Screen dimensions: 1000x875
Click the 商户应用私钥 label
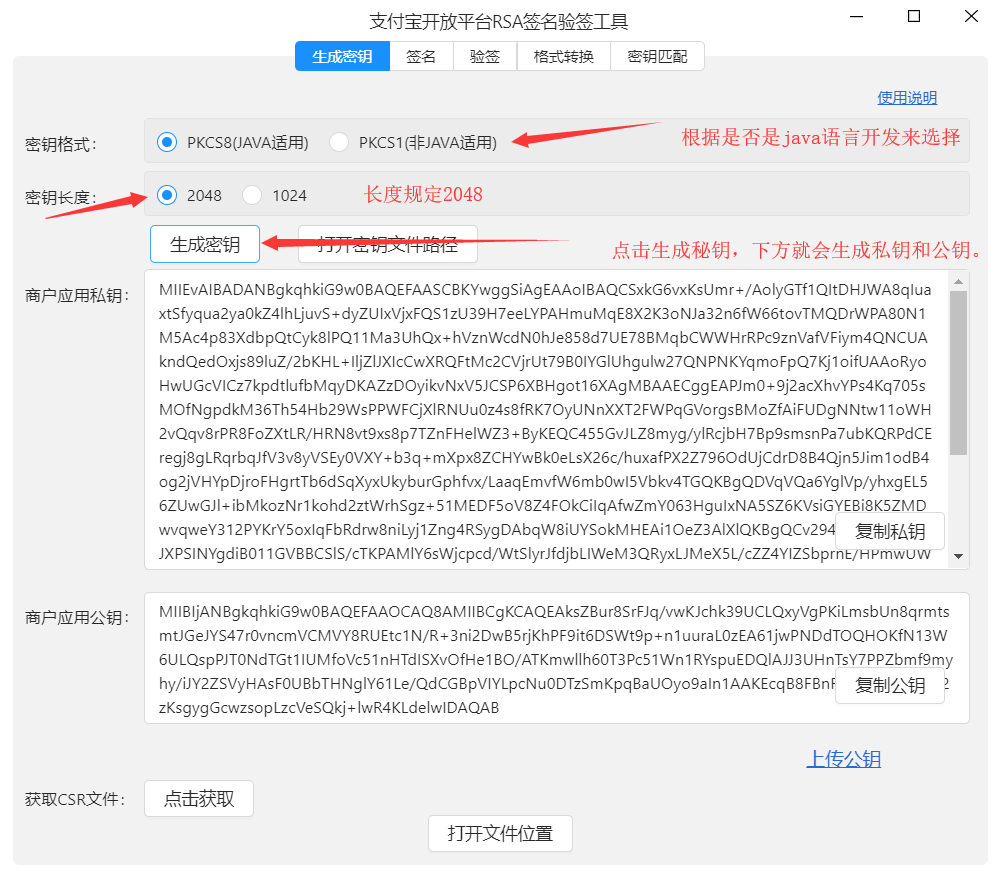pyautogui.click(x=77, y=295)
